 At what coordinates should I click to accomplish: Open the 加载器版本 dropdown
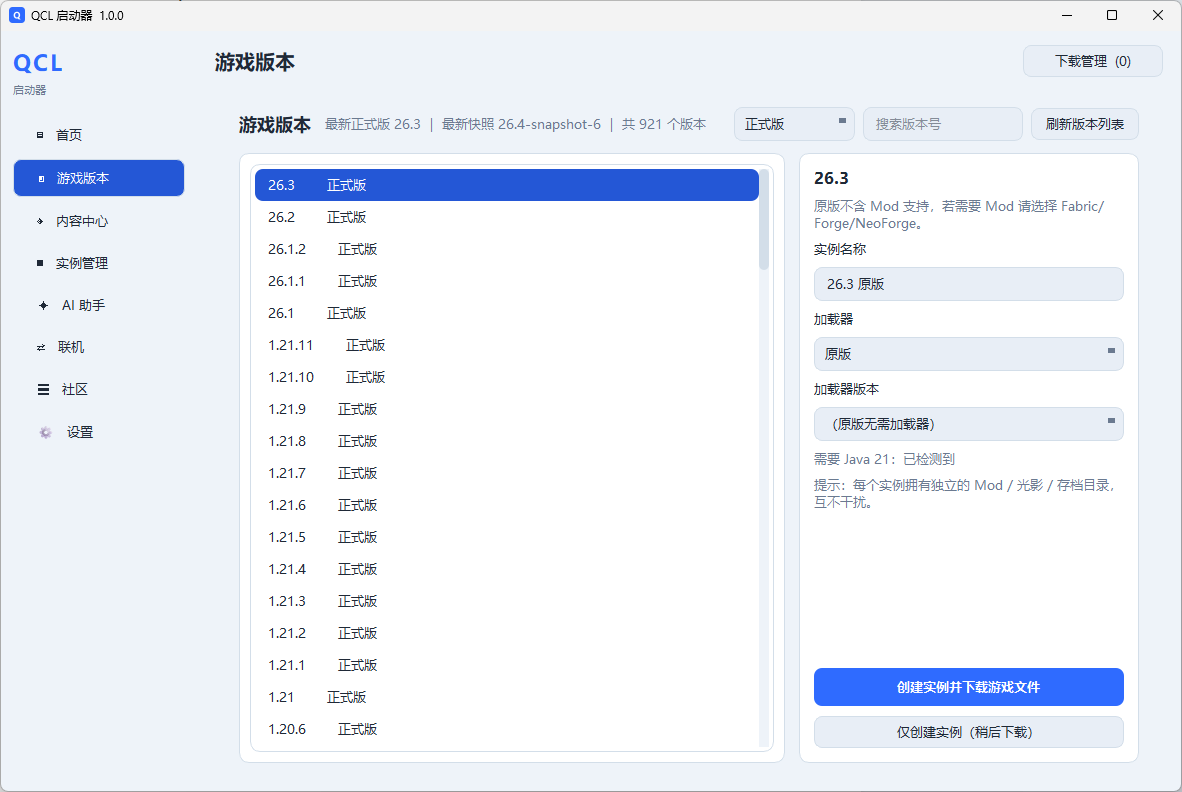(x=969, y=424)
